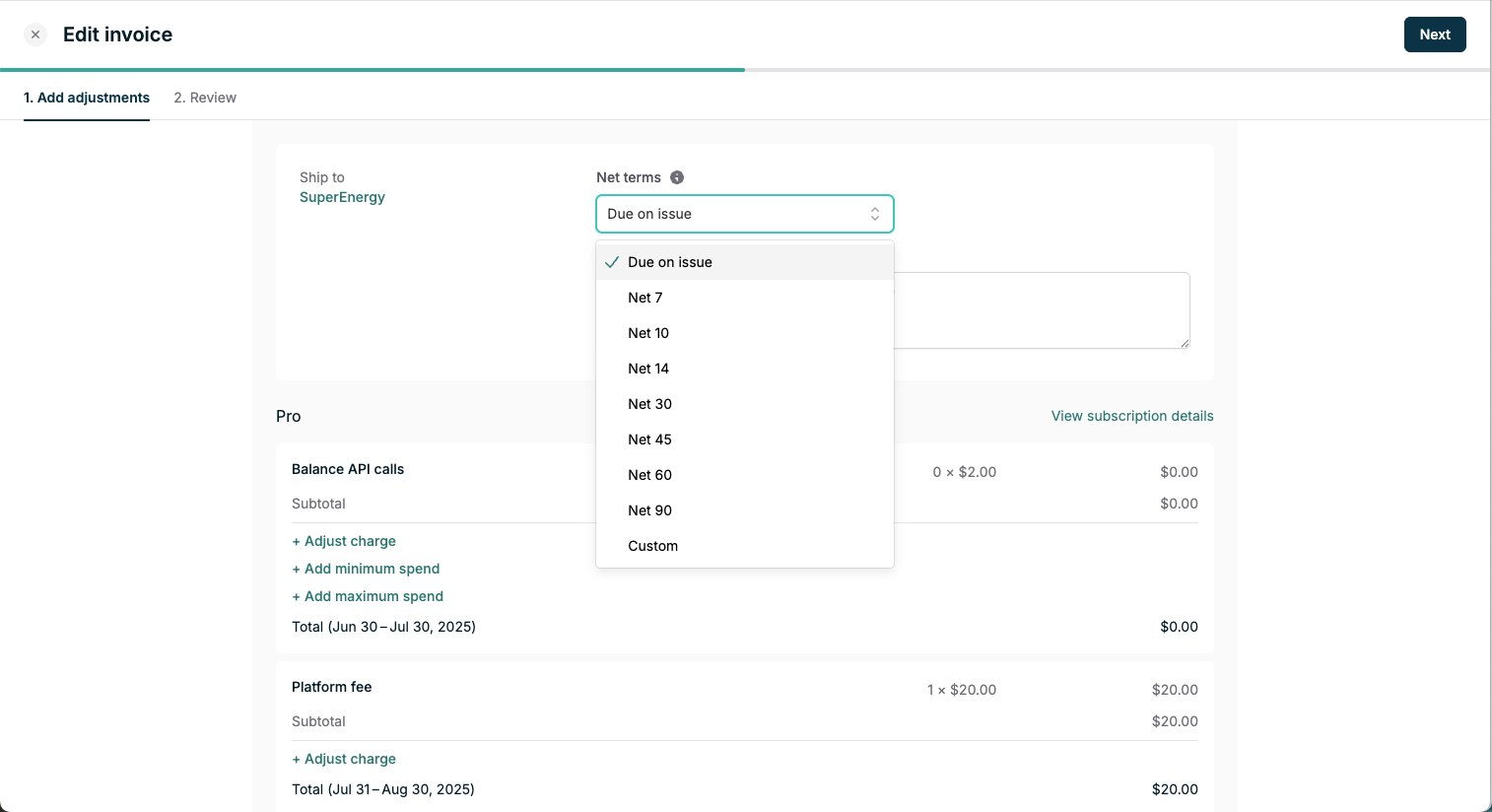
Task: Pick Net 45 from the dropdown
Action: pyautogui.click(x=745, y=440)
